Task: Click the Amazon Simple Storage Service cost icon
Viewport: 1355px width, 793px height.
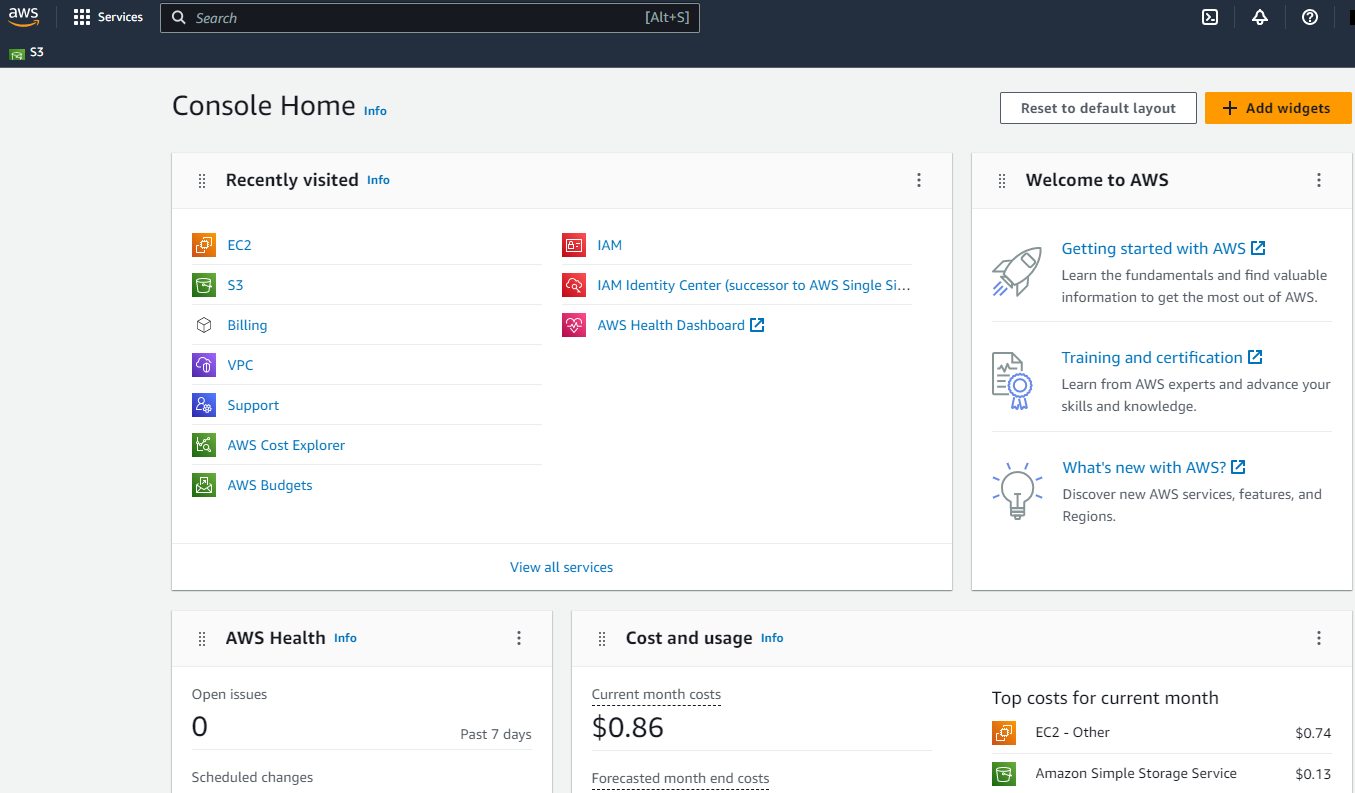Action: (x=1004, y=774)
